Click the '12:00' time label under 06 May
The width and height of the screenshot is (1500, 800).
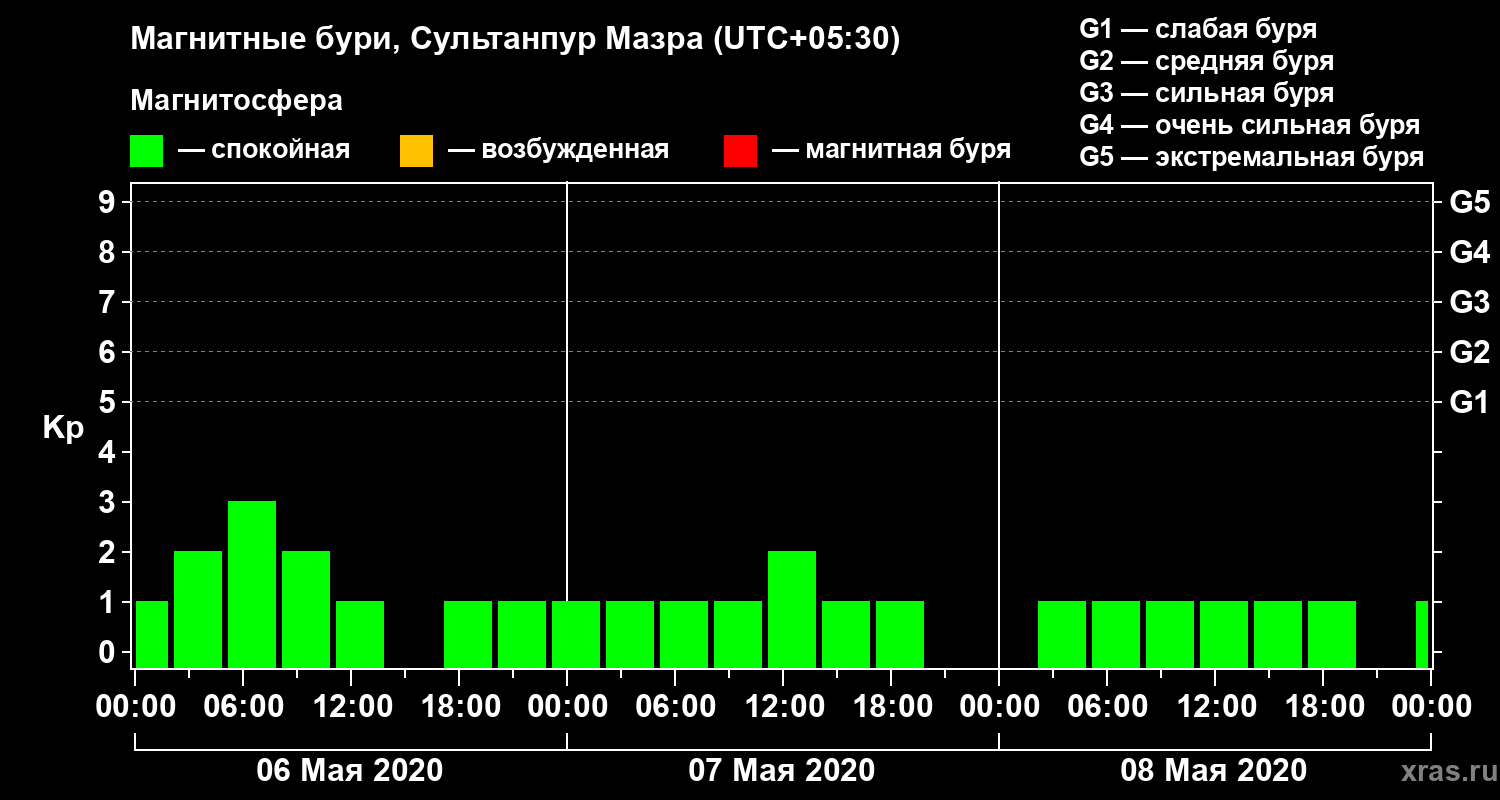coord(351,707)
